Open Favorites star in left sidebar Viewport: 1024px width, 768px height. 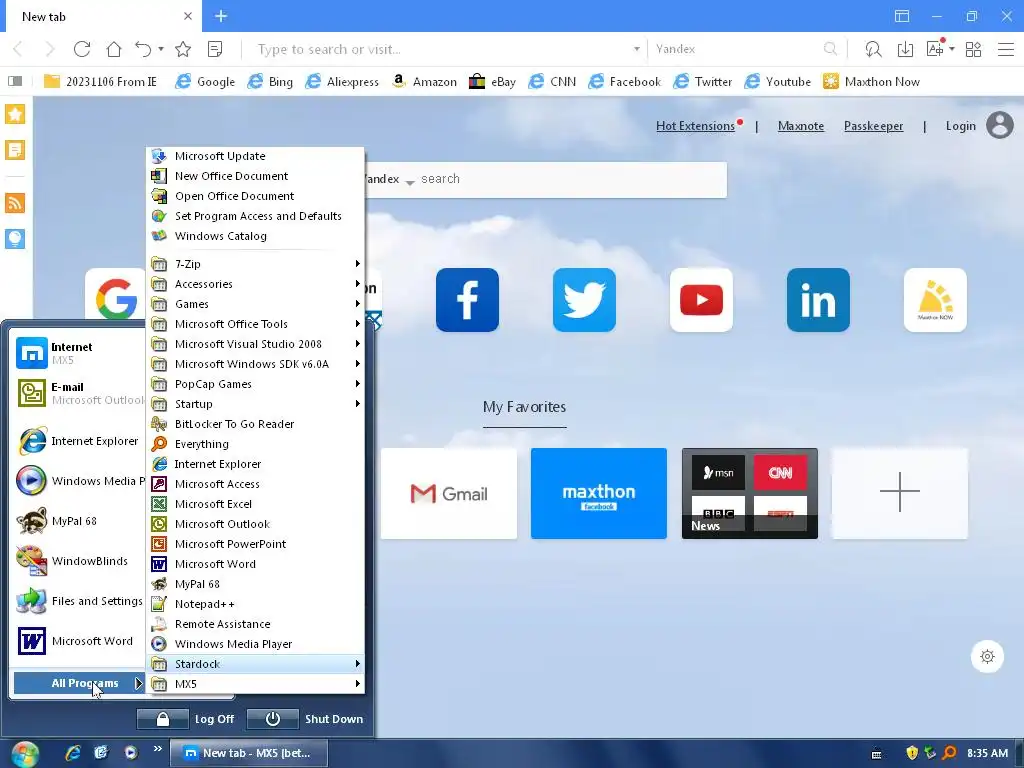(x=15, y=114)
